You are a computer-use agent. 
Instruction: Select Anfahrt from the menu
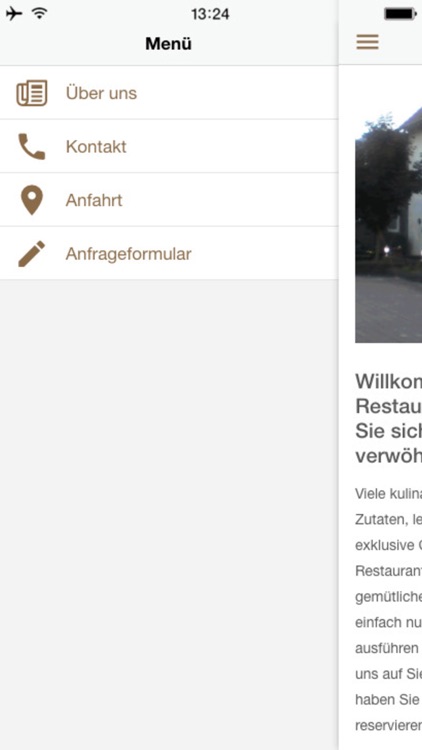click(x=169, y=200)
